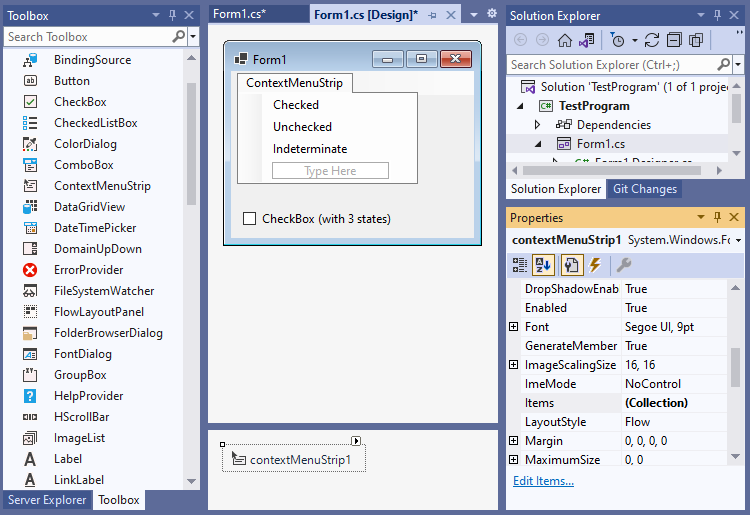Select the FolderBrowserDialog toolbox icon
This screenshot has width=750, height=515.
[30, 333]
